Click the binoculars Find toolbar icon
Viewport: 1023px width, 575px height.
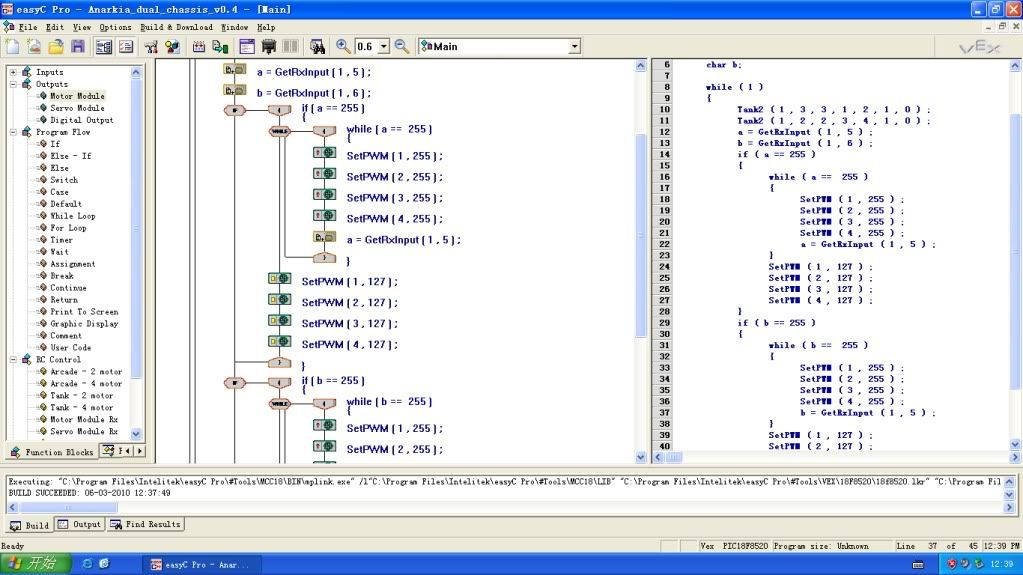tap(317, 46)
